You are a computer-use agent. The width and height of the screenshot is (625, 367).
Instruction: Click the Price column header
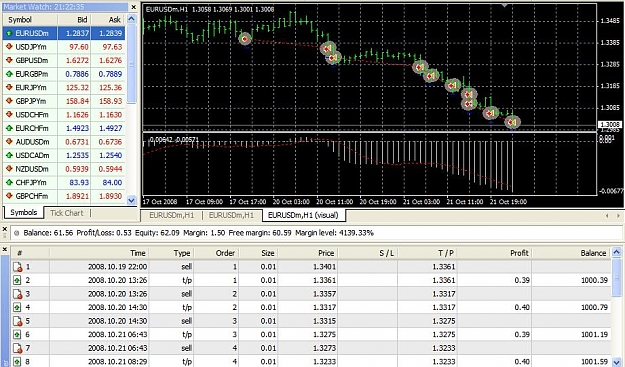point(307,253)
